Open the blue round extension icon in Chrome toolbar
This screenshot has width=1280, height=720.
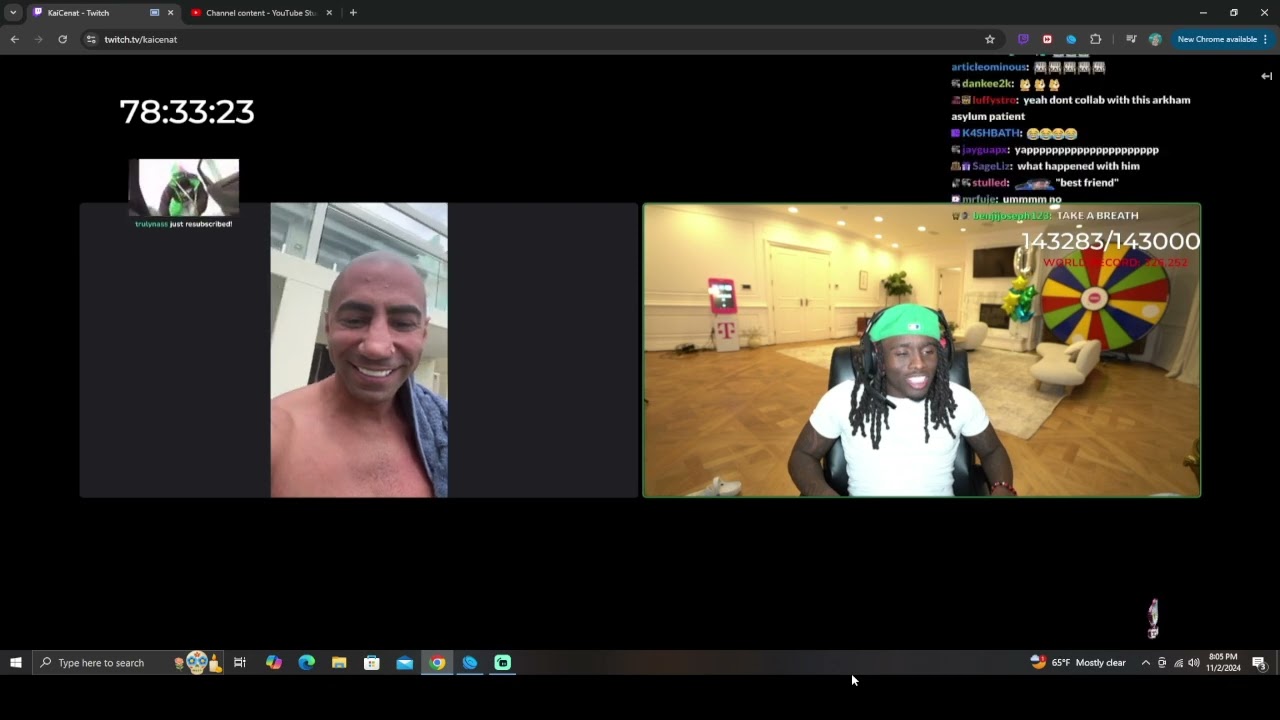[1071, 39]
